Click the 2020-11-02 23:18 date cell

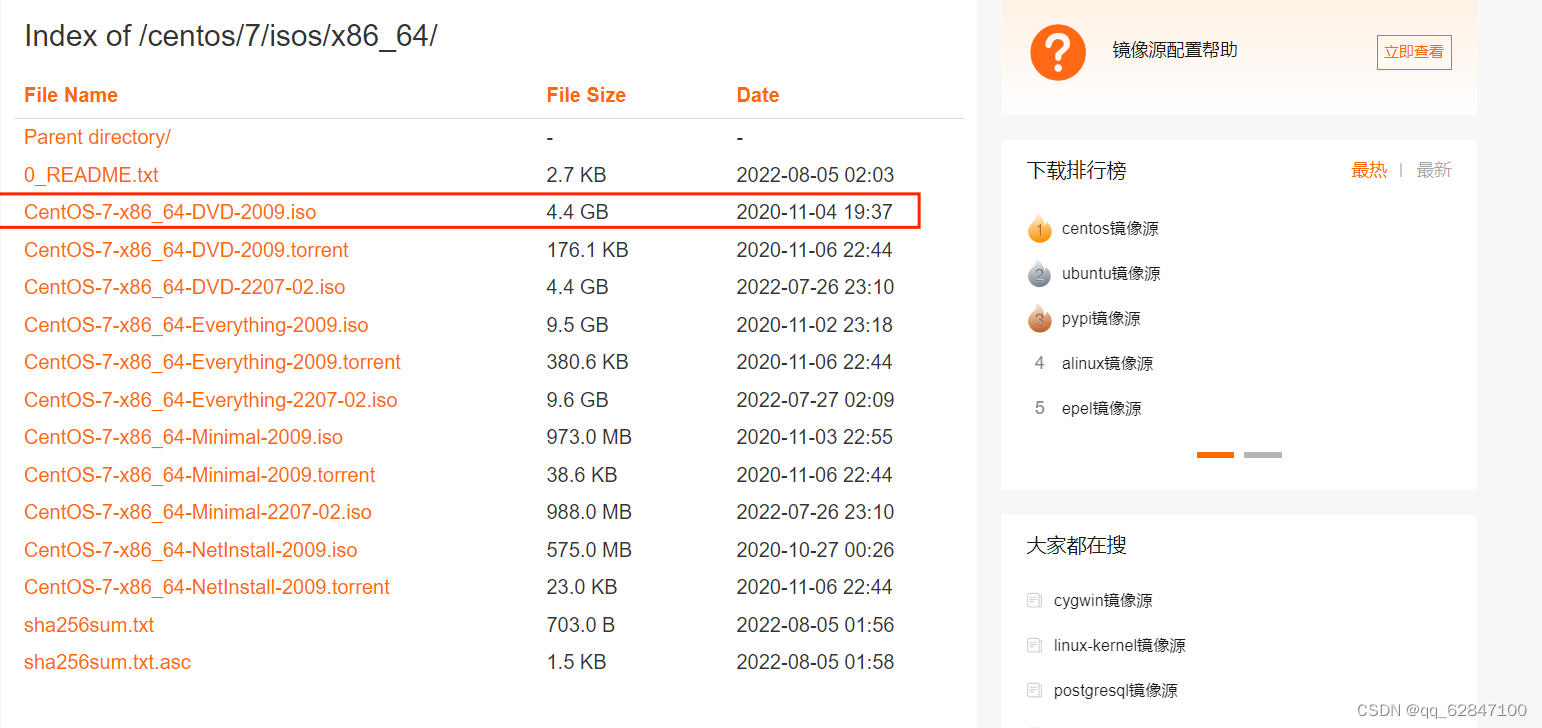(815, 325)
